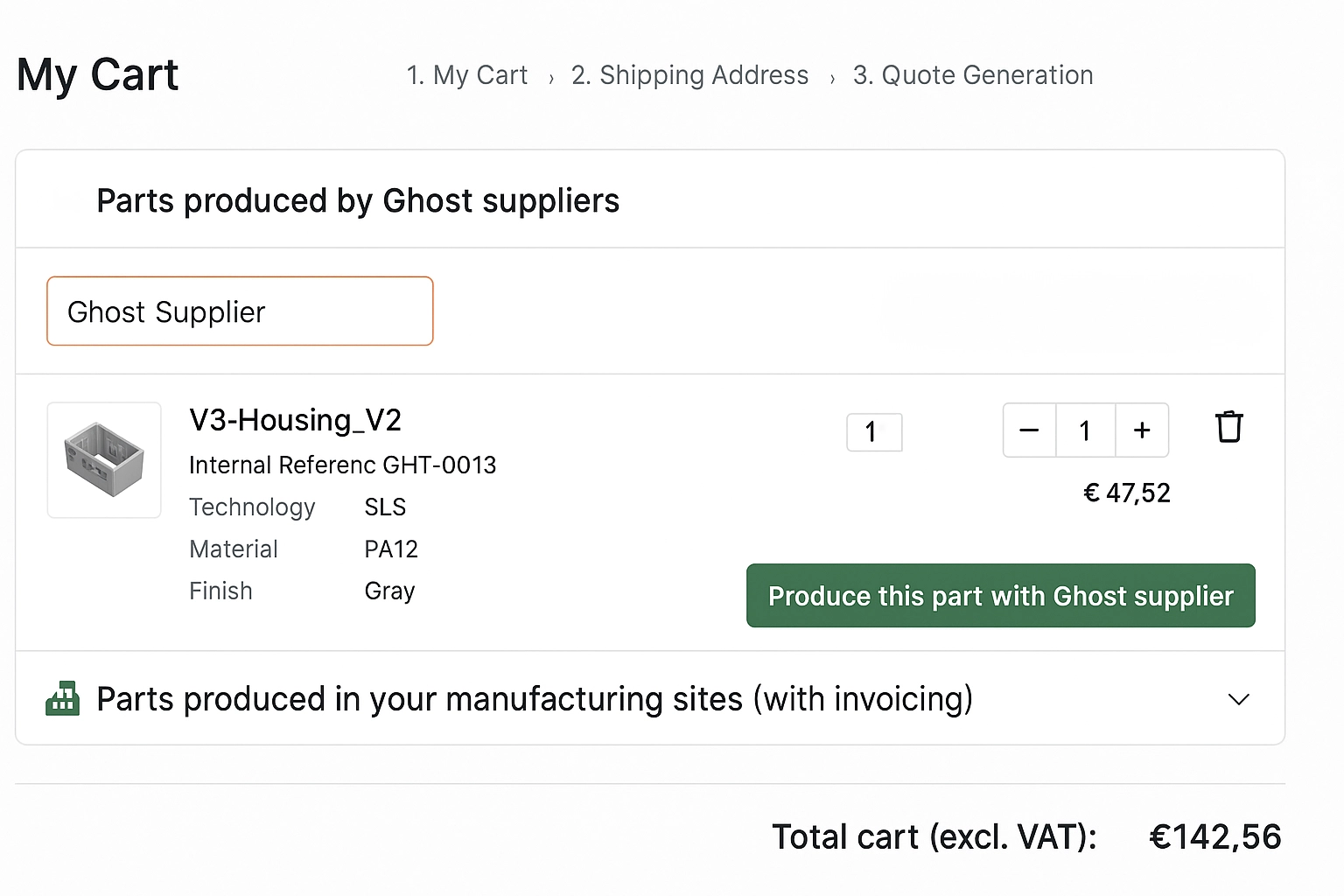
Task: Open the V3-Housing_V2 part thumbnail
Action: point(104,460)
